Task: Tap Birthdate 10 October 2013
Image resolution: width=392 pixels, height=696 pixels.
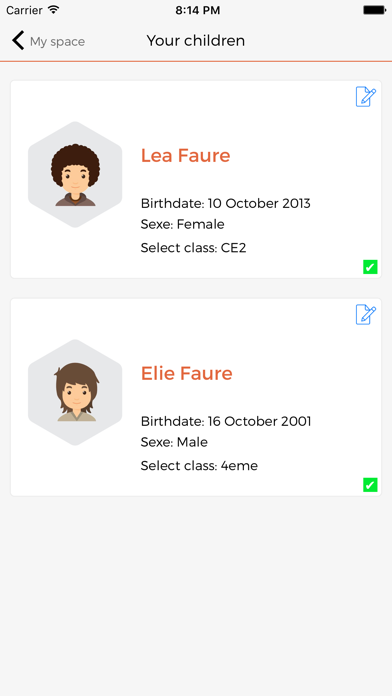Action: click(226, 203)
